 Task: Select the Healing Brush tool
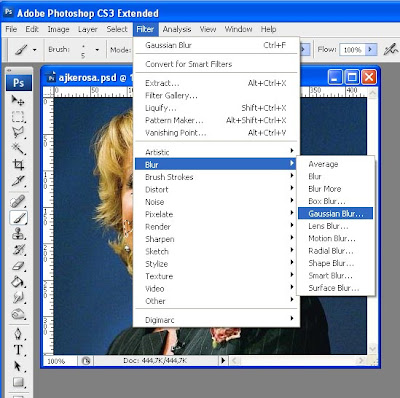pyautogui.click(x=18, y=201)
